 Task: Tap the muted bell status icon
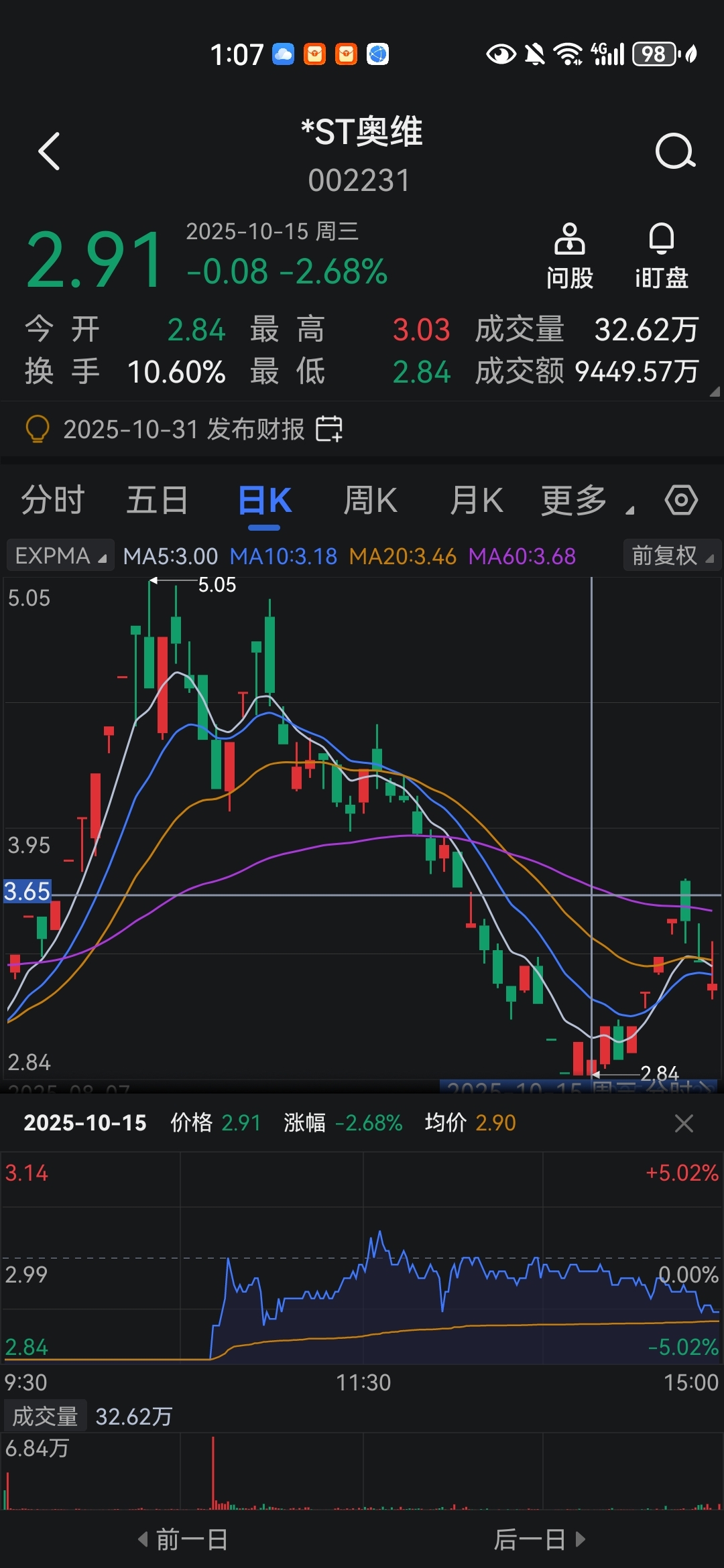pos(534,54)
